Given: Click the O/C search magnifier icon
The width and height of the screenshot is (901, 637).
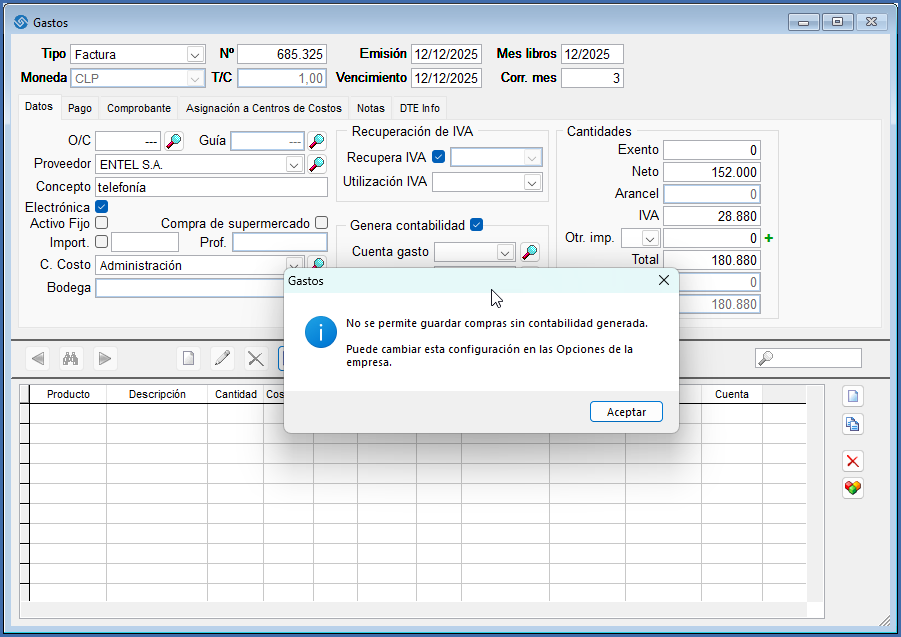Looking at the screenshot, I should [174, 141].
